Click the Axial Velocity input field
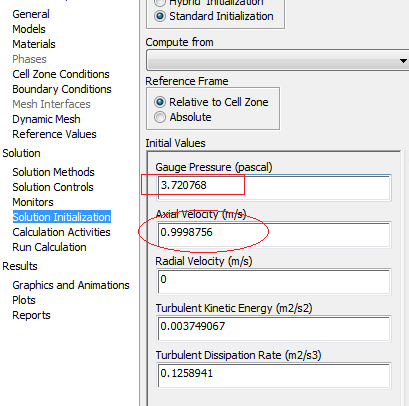This screenshot has height=406, width=409. [274, 235]
